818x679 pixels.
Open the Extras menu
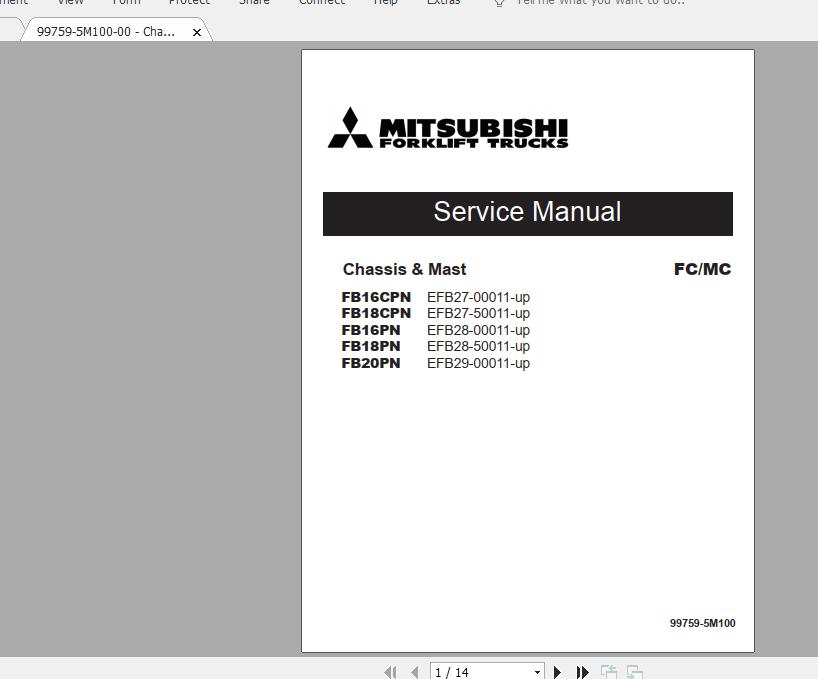tap(443, 2)
